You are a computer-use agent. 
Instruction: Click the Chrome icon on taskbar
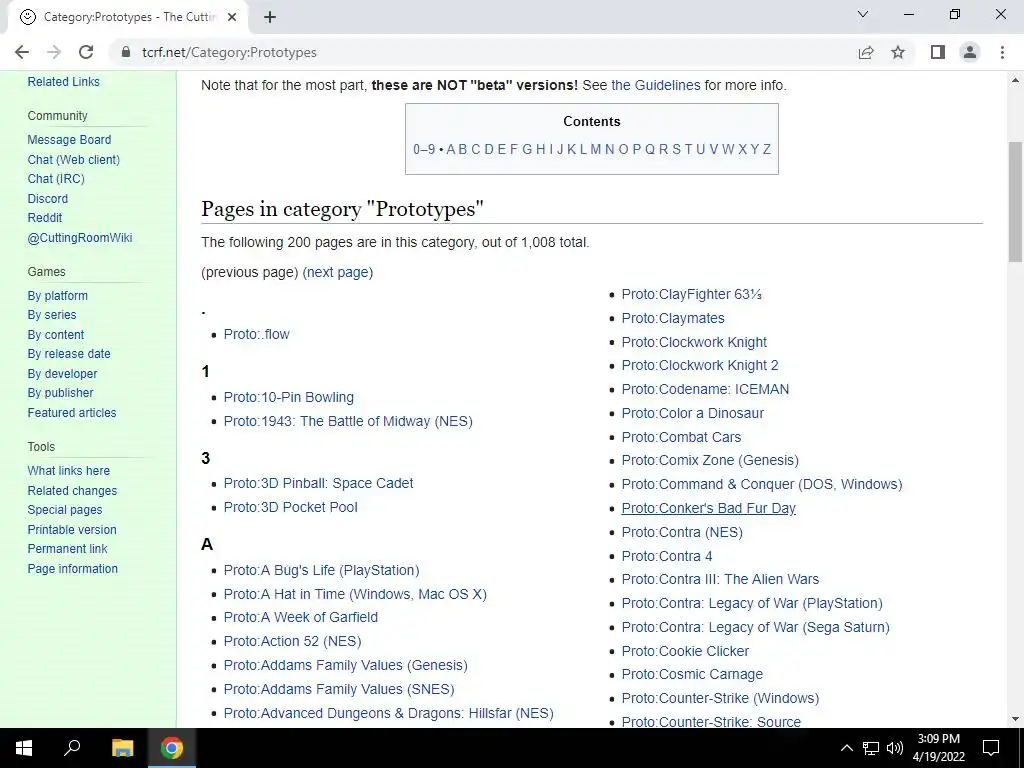tap(172, 748)
